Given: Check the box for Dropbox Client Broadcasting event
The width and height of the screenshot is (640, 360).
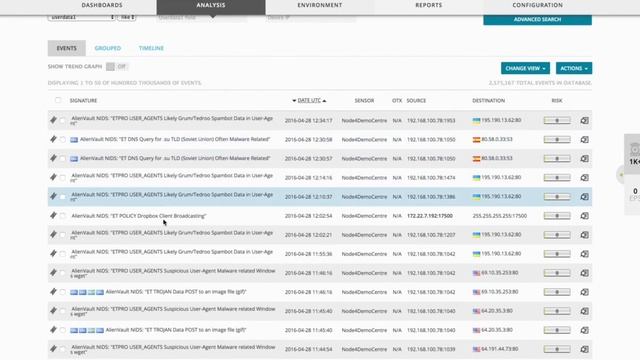Looking at the screenshot, I should point(62,216).
